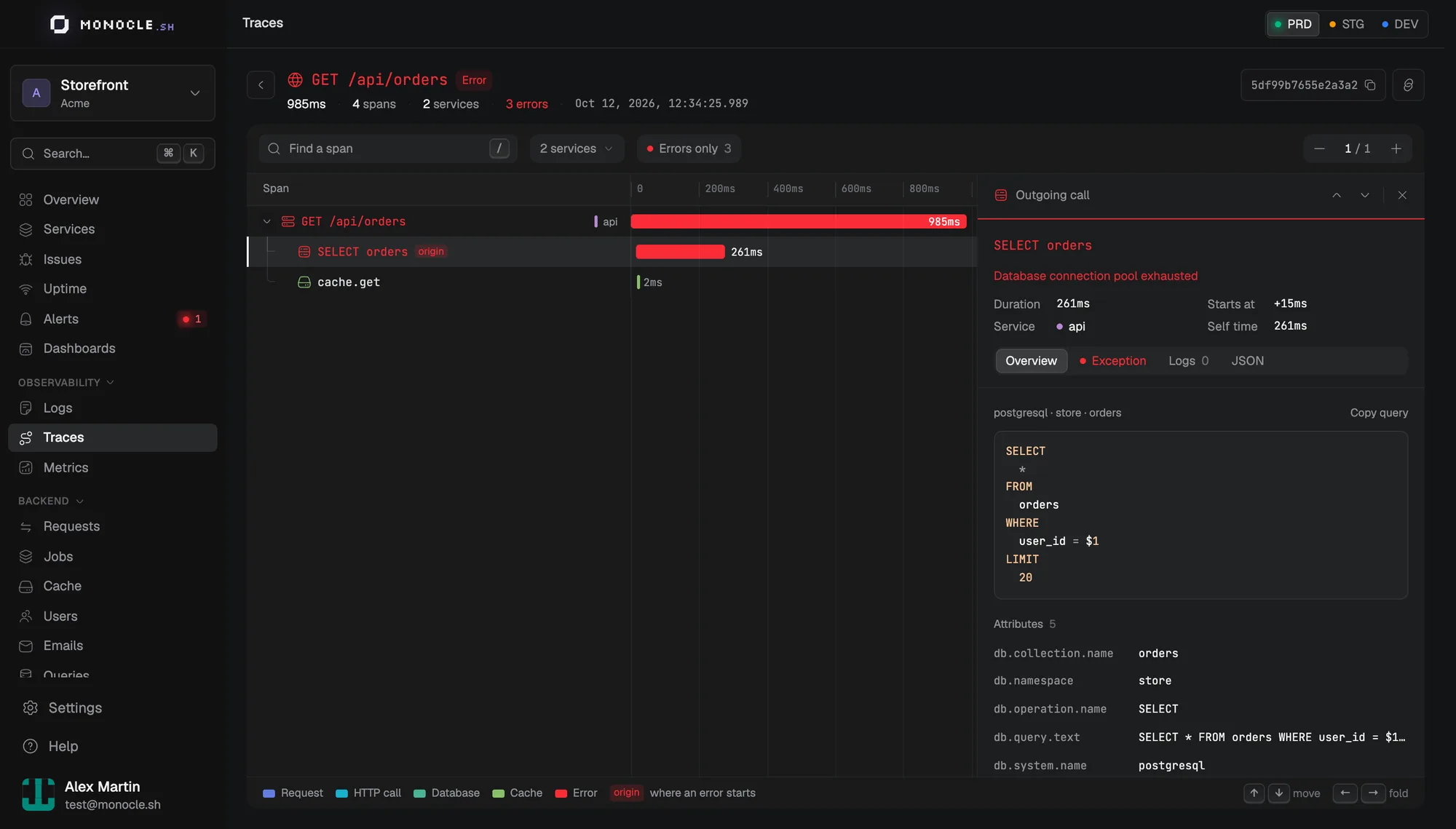Select the cache.get span row
The width and height of the screenshot is (1456, 829).
612,282
